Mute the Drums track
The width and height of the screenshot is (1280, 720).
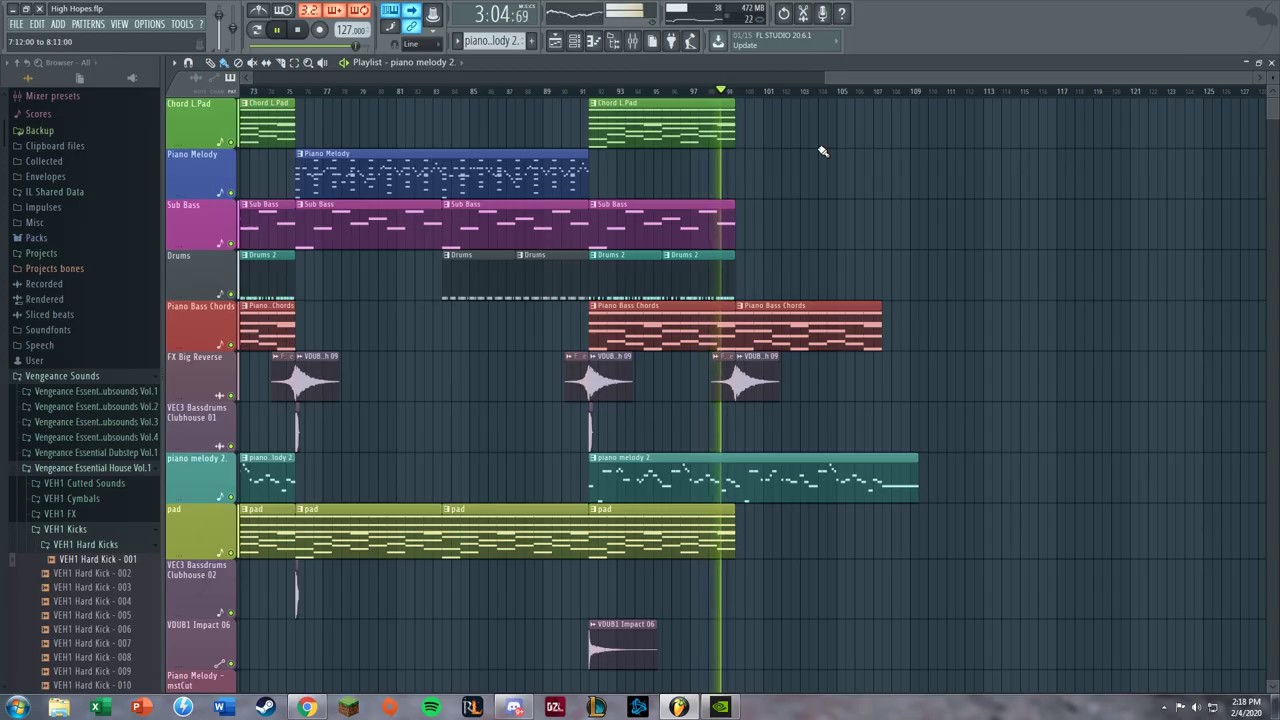(x=231, y=294)
